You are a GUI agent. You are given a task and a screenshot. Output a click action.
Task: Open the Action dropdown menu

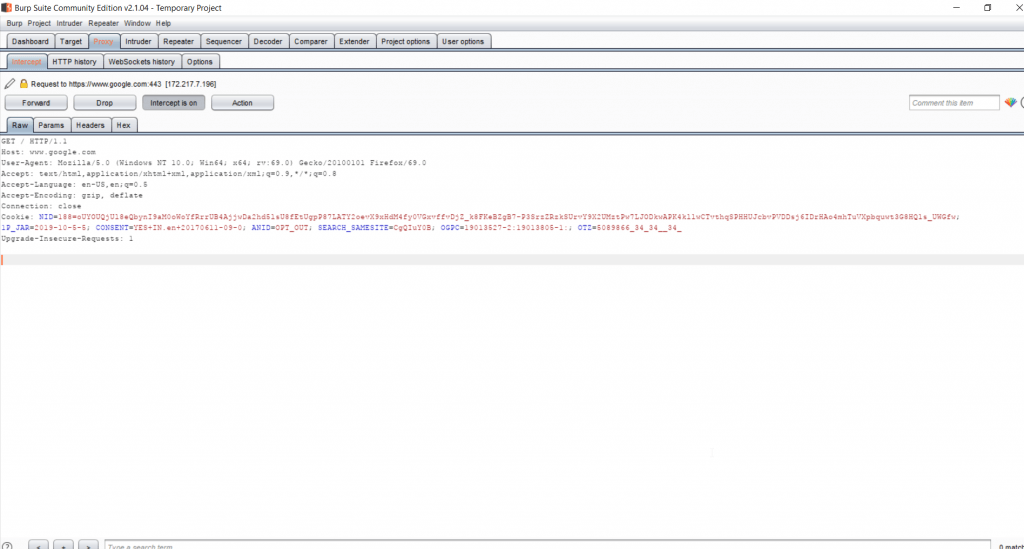coord(242,102)
